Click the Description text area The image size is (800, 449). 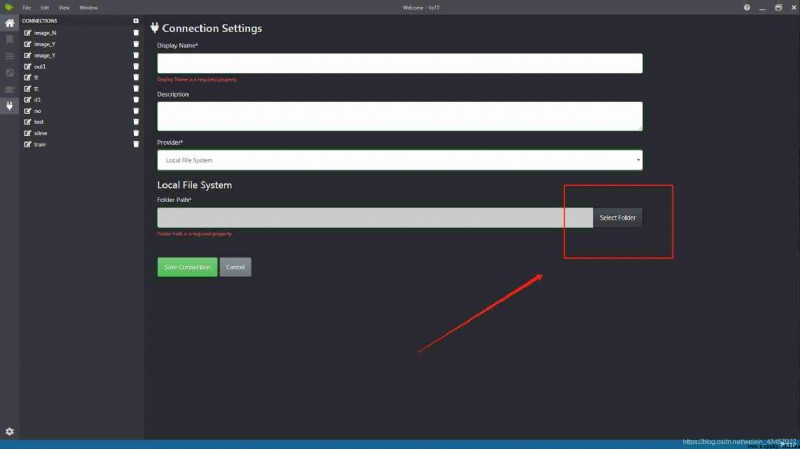[399, 116]
